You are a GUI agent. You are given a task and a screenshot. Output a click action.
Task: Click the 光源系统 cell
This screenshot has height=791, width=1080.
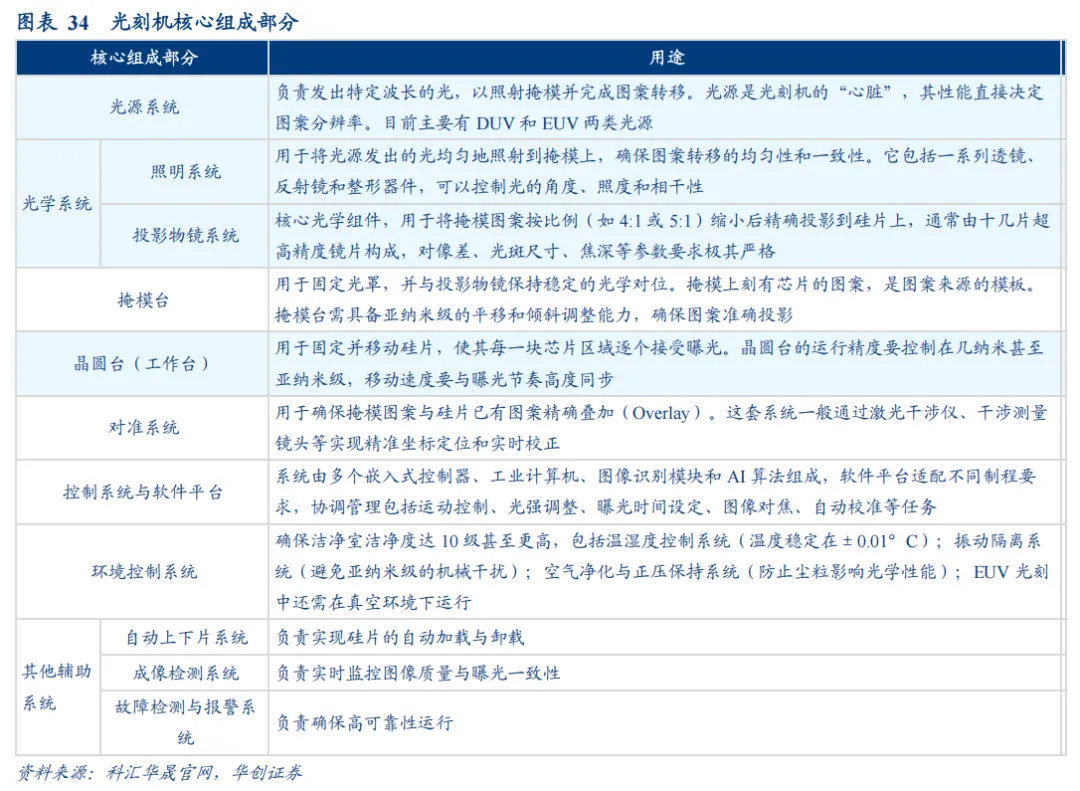143,107
